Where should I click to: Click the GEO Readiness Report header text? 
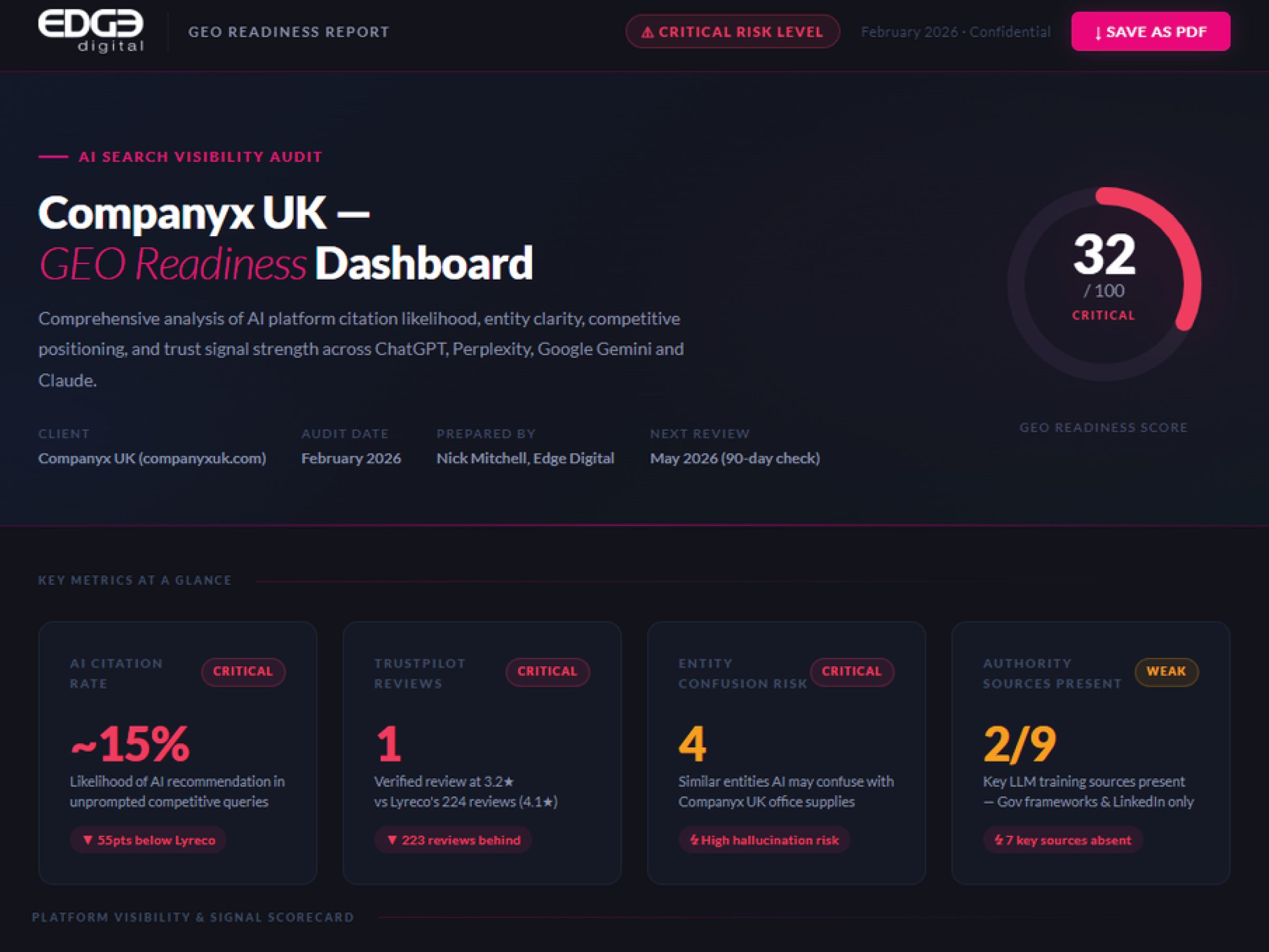tap(288, 32)
